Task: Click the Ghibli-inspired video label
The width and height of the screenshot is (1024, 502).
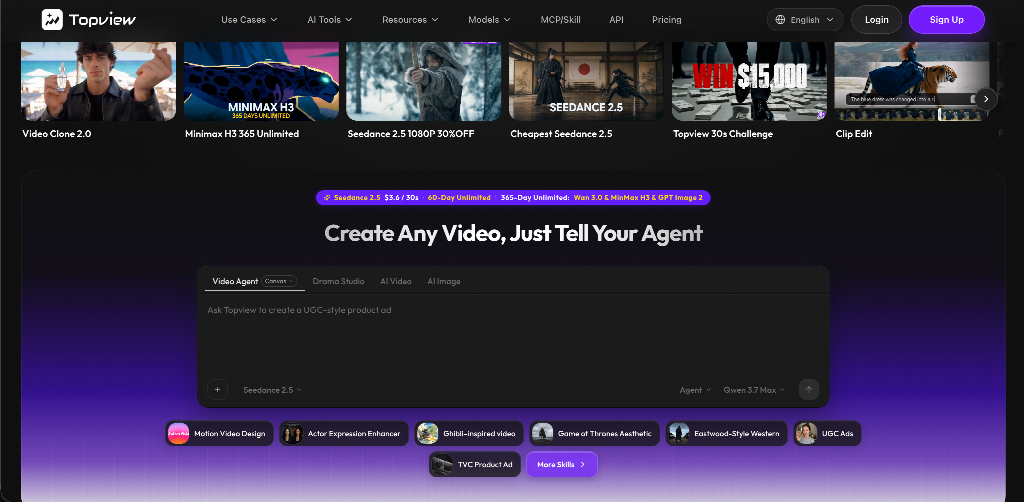Action: tap(479, 433)
